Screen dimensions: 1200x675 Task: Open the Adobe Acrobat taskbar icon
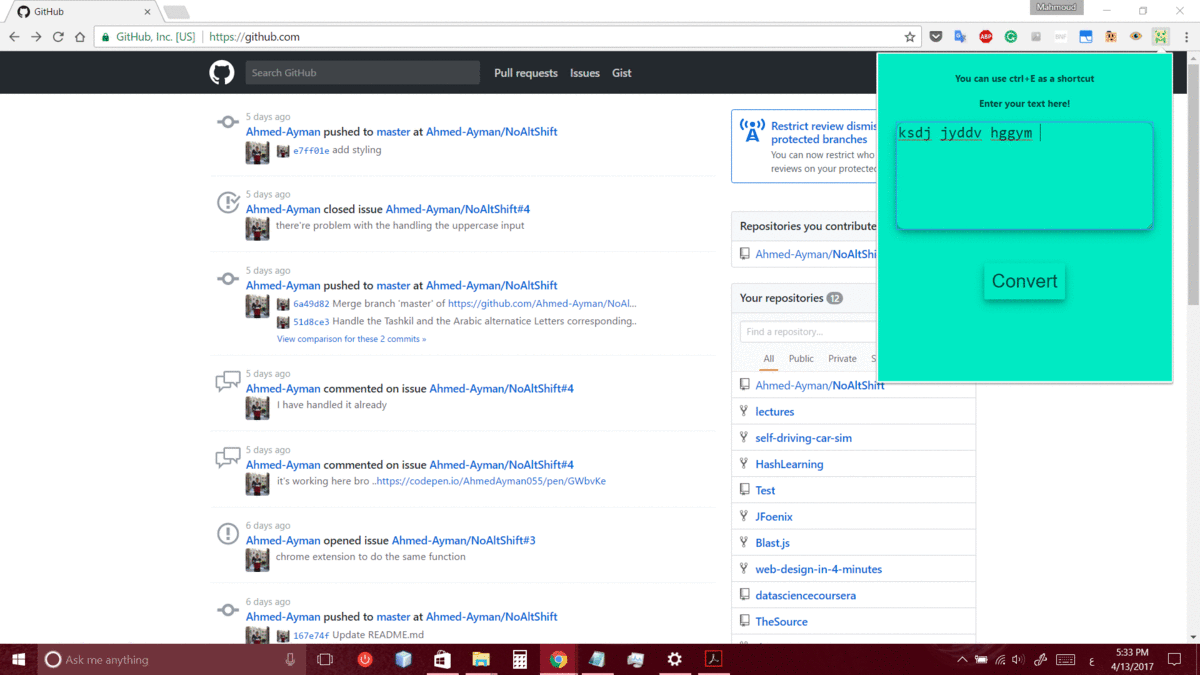pos(714,660)
